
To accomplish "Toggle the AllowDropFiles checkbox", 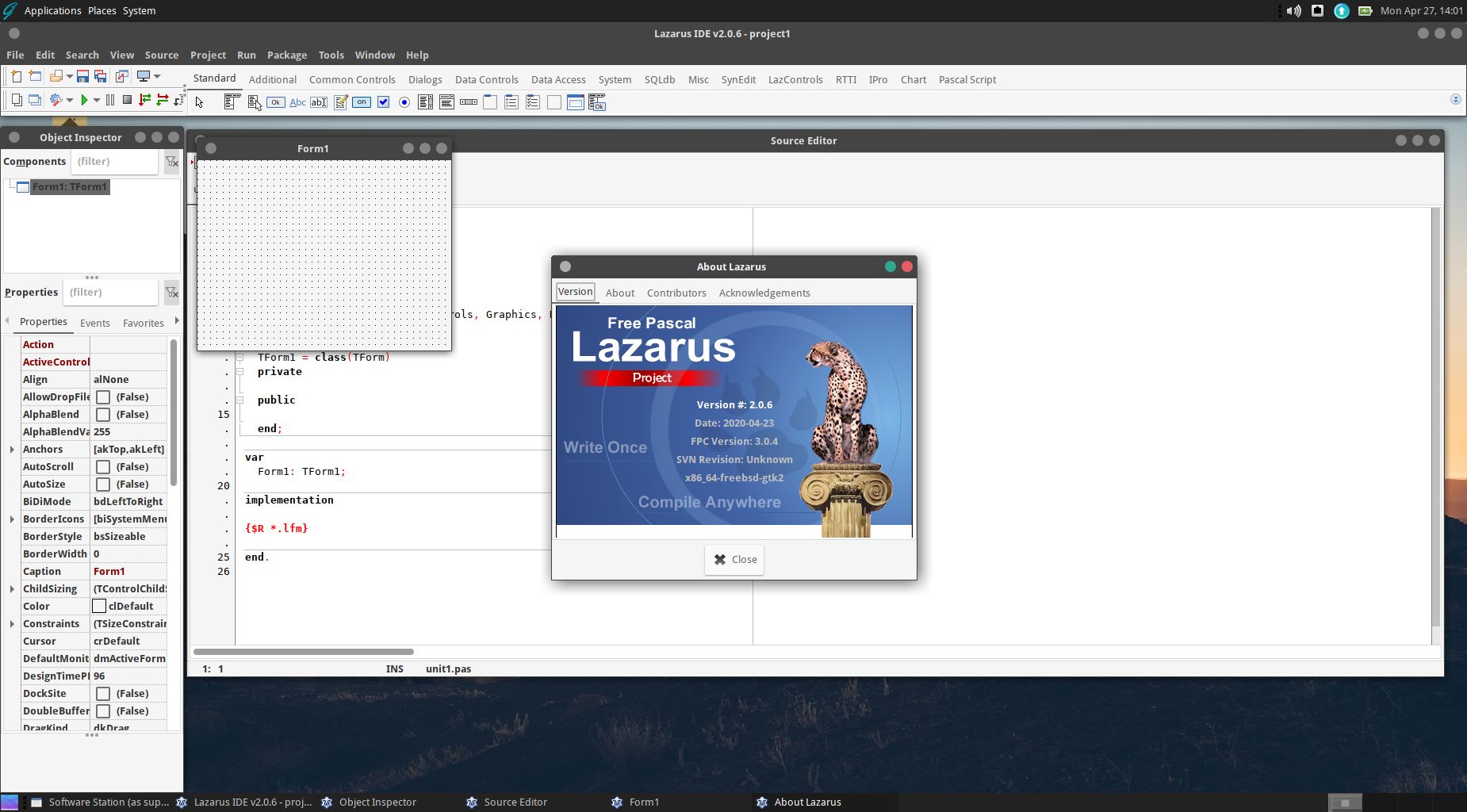I will pos(103,397).
